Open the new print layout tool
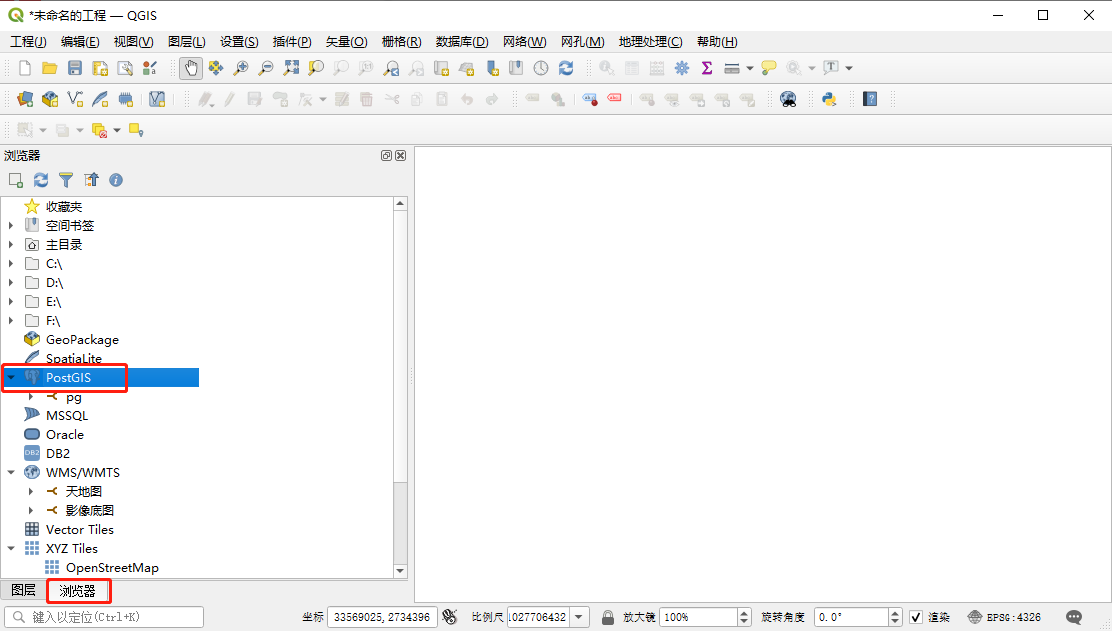Image resolution: width=1112 pixels, height=631 pixels. point(100,68)
